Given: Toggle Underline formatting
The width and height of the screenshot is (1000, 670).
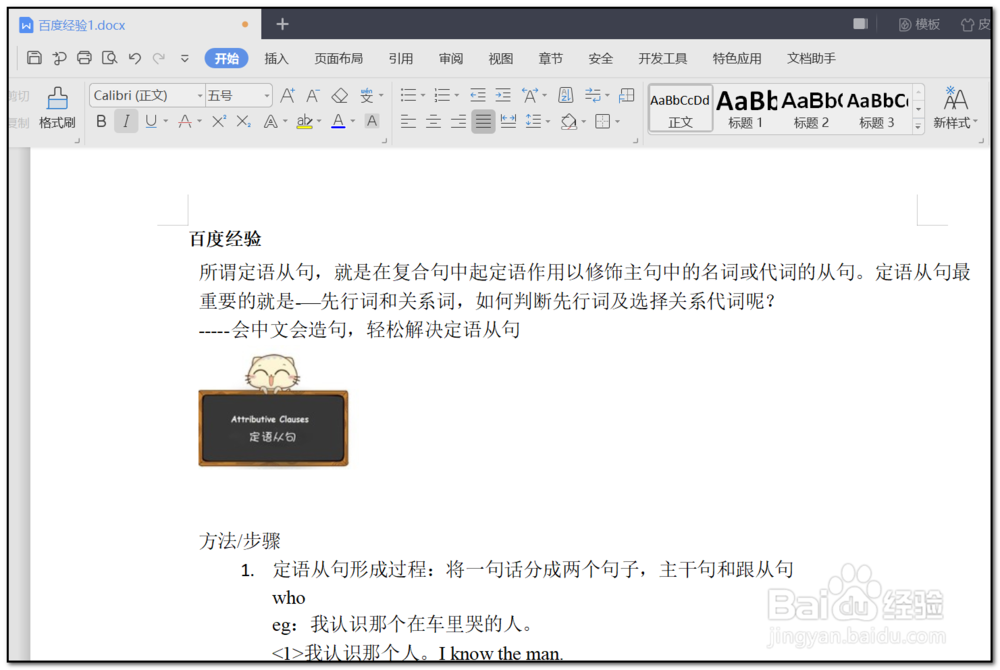Looking at the screenshot, I should 150,121.
